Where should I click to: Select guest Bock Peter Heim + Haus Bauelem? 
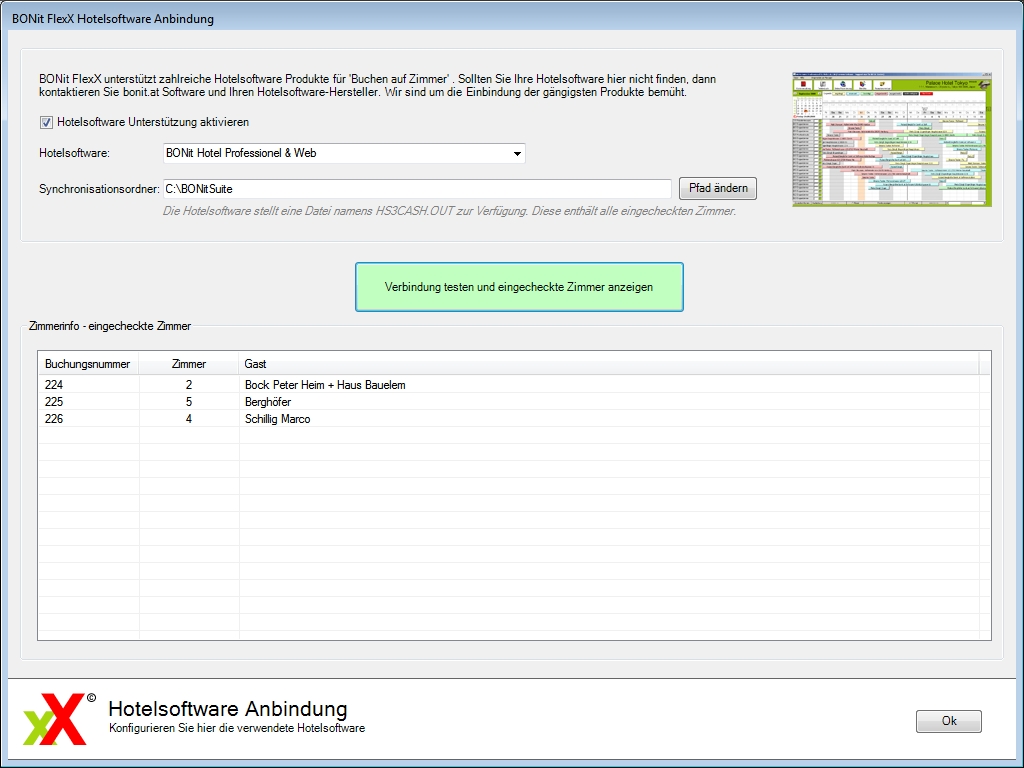(x=325, y=385)
